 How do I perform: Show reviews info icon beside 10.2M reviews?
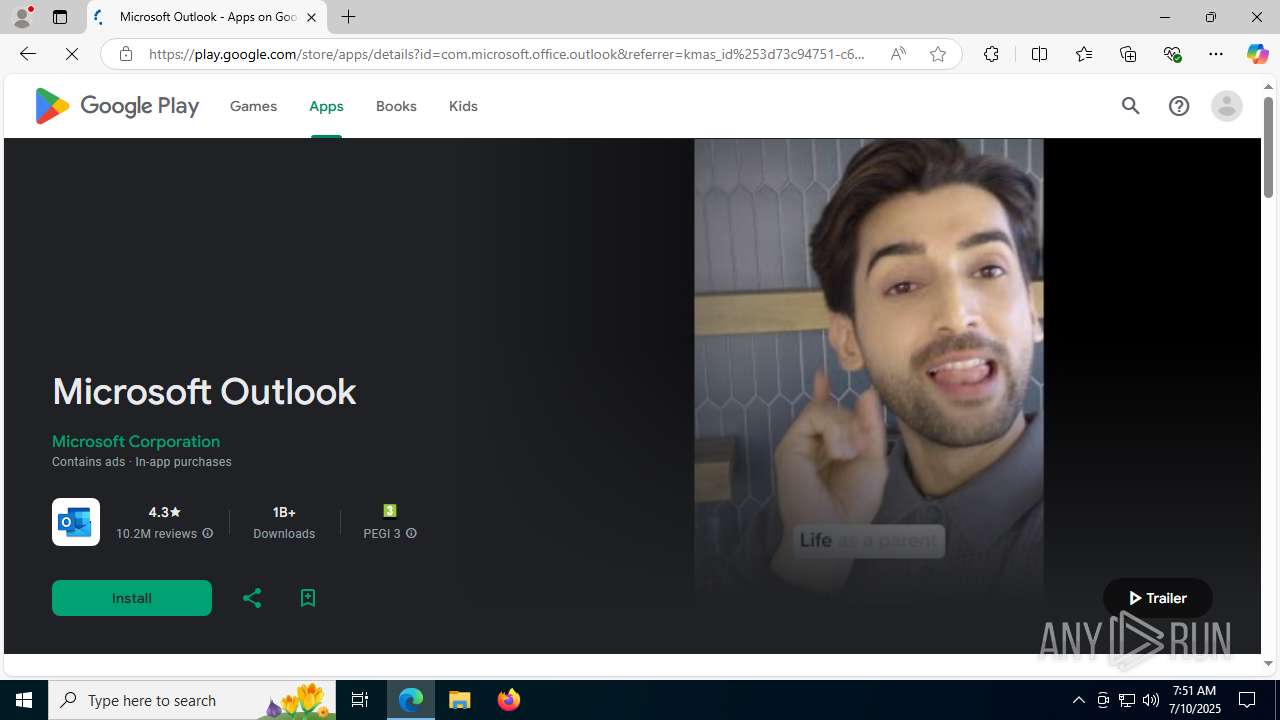coord(208,534)
